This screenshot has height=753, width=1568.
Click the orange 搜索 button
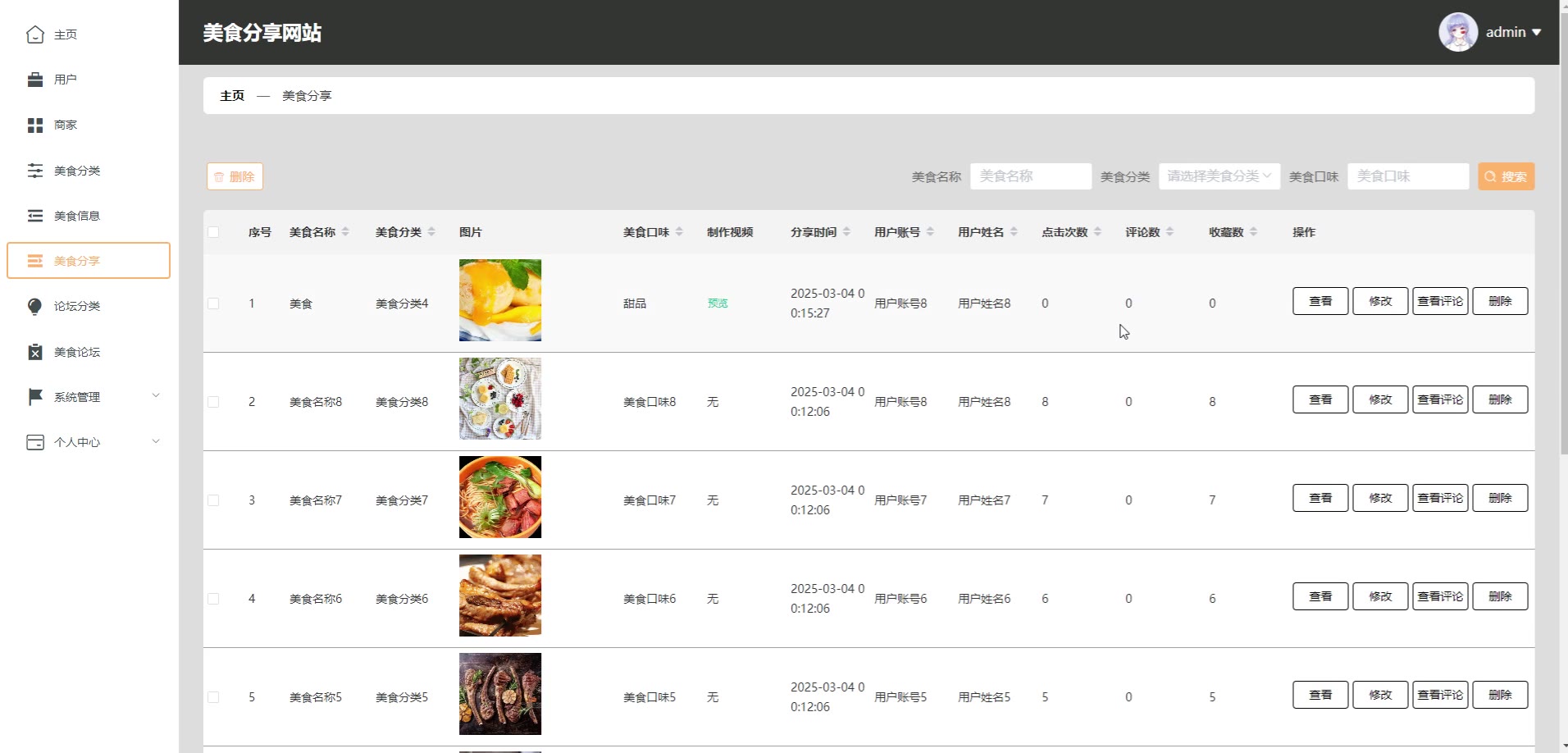click(x=1506, y=176)
